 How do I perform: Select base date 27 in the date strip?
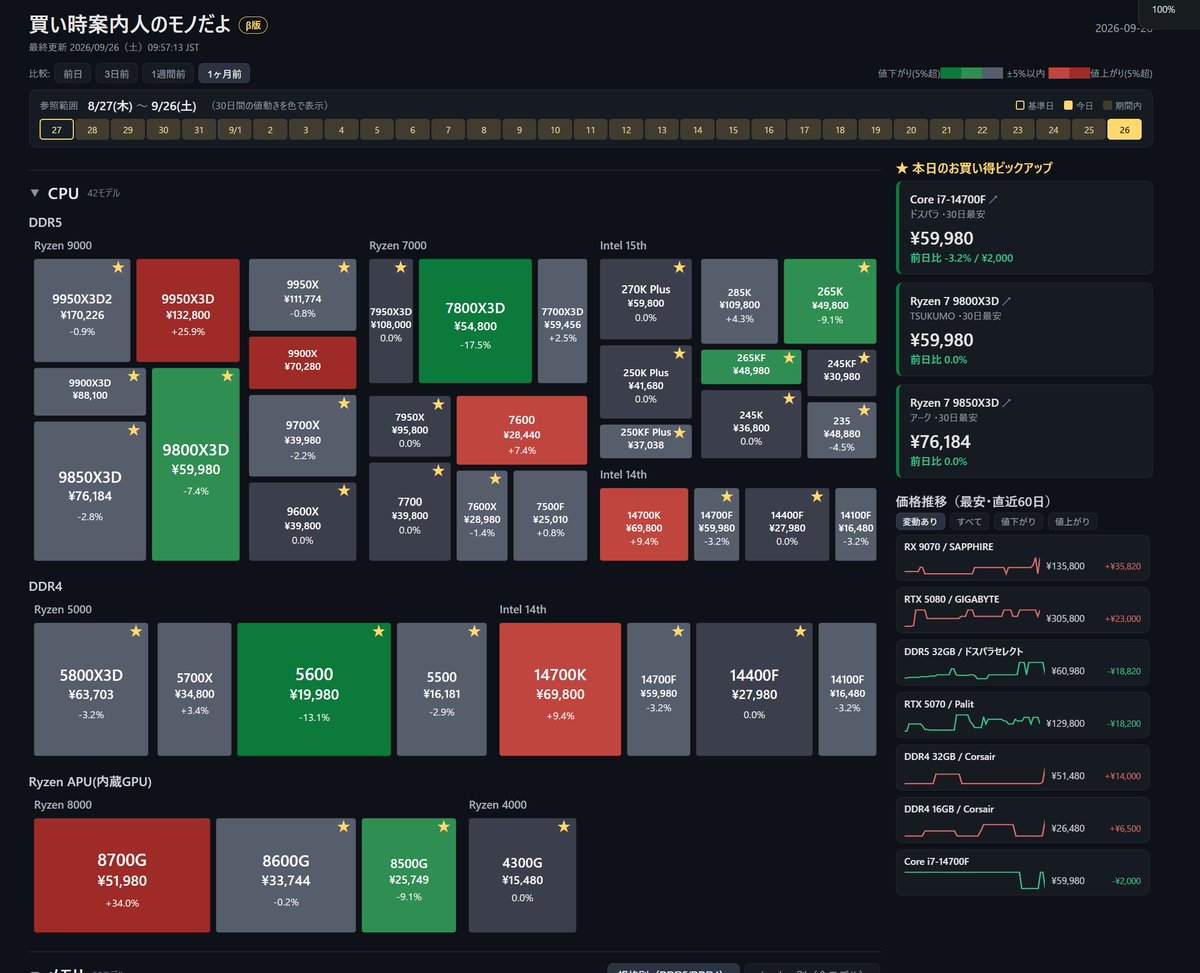tap(57, 130)
